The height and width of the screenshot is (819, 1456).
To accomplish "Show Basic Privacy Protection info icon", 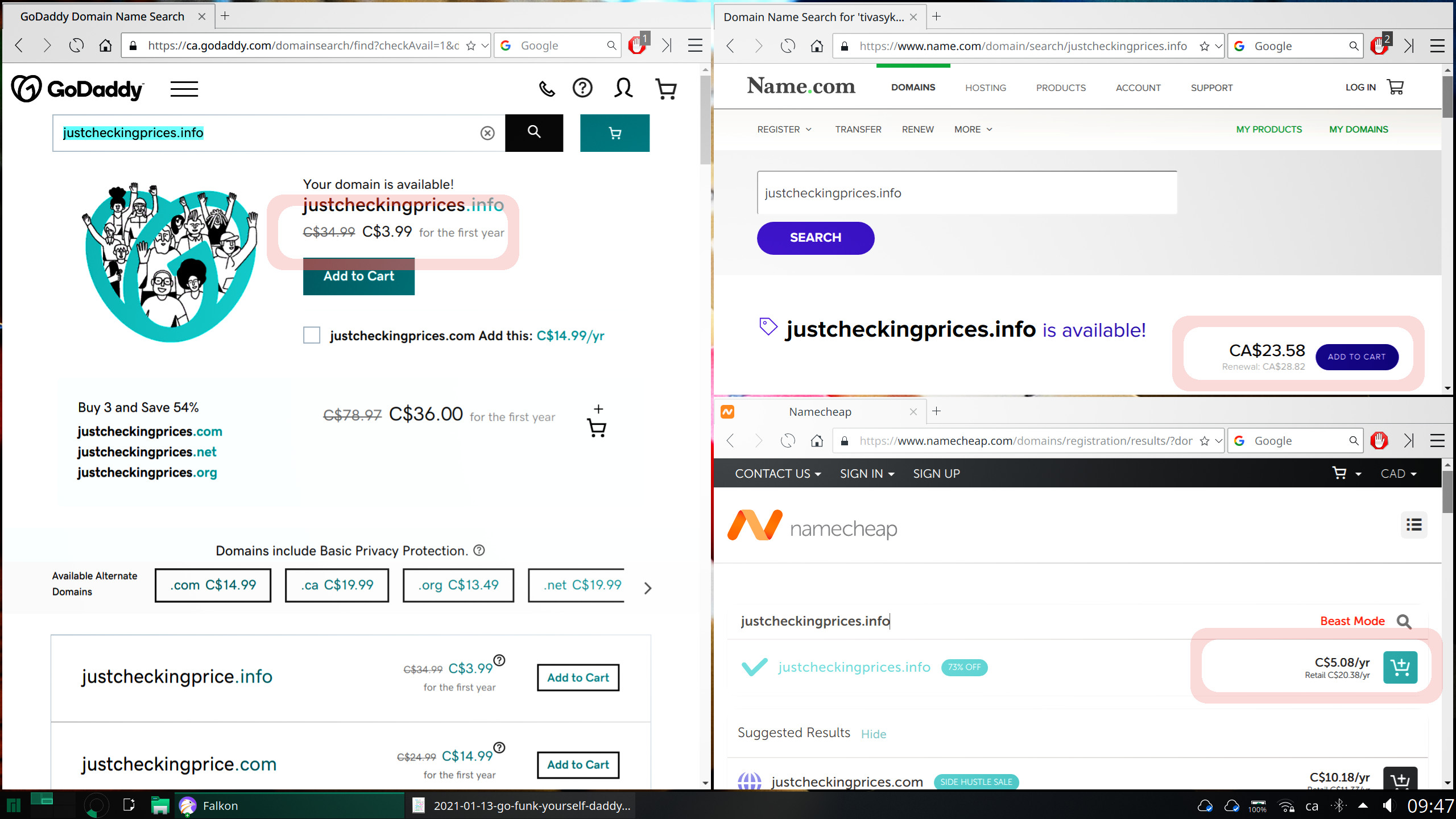I will (x=479, y=550).
